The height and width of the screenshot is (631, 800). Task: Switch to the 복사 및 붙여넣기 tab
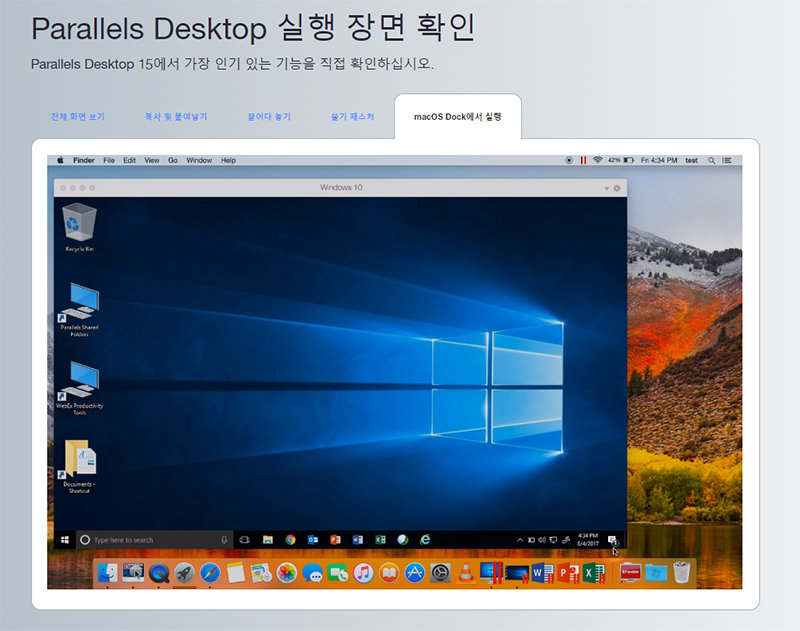[176, 116]
